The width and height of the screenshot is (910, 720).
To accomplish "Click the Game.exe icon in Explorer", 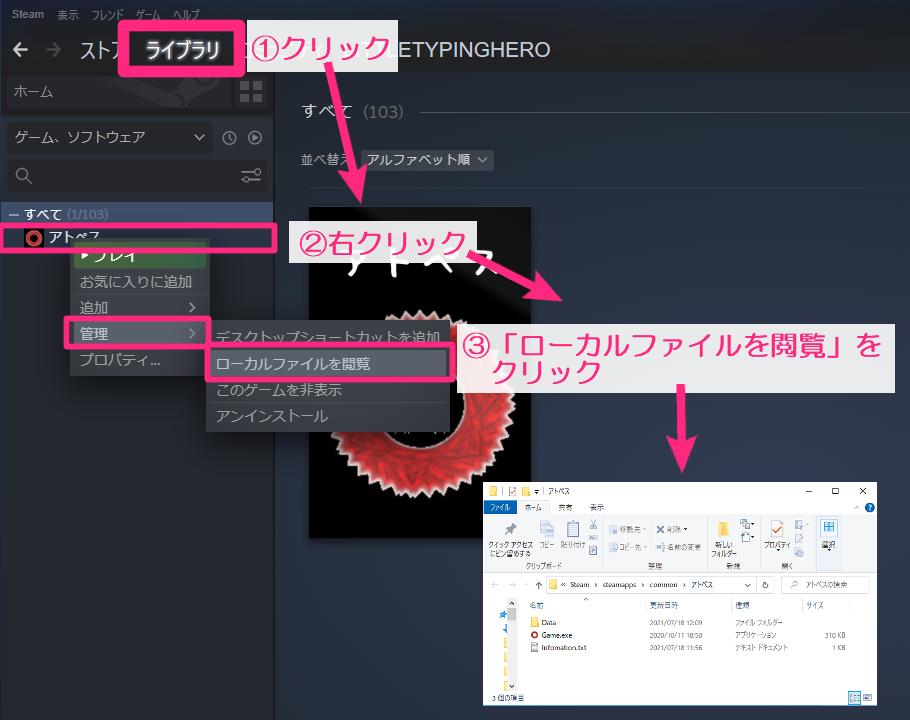I will pos(533,635).
